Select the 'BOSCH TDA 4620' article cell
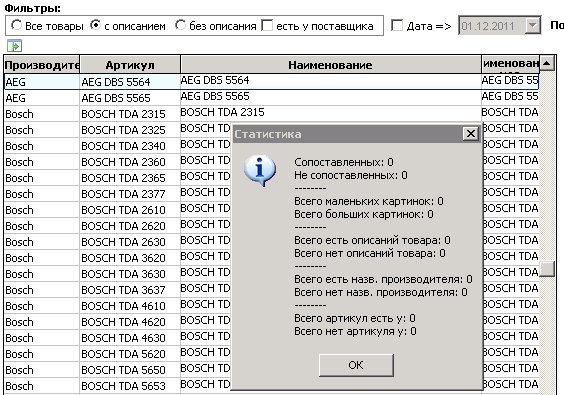Viewport: 564px width, 395px height. 129,322
